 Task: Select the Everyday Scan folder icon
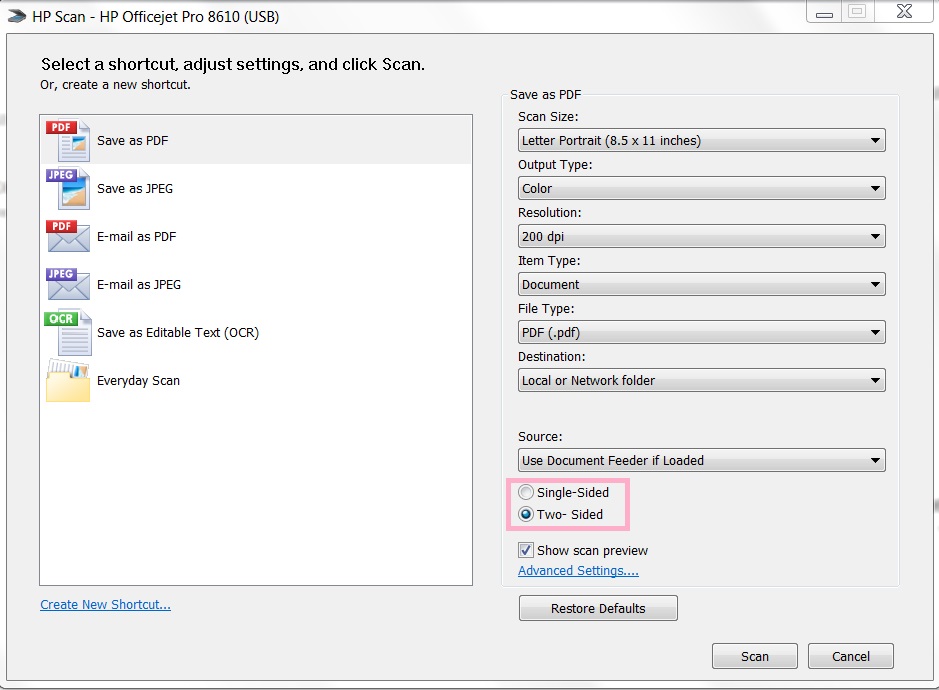[x=68, y=381]
